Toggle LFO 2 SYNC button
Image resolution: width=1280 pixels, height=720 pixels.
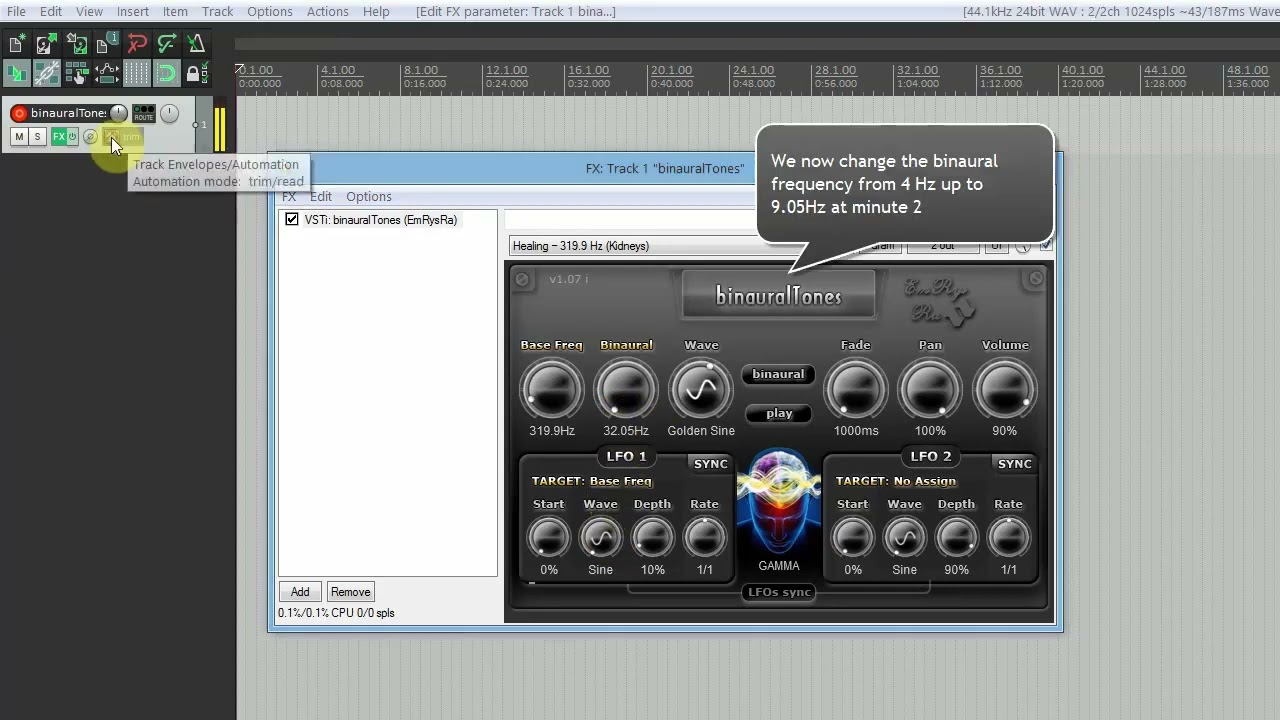1014,463
